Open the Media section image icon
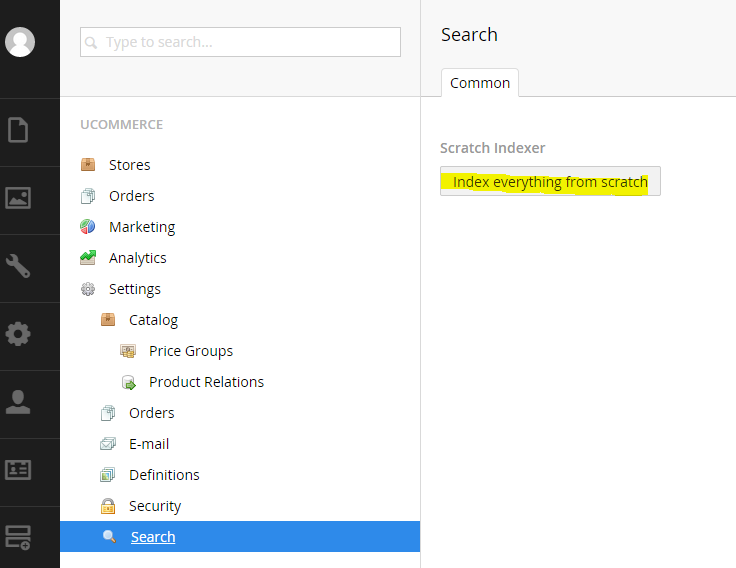 (18, 198)
